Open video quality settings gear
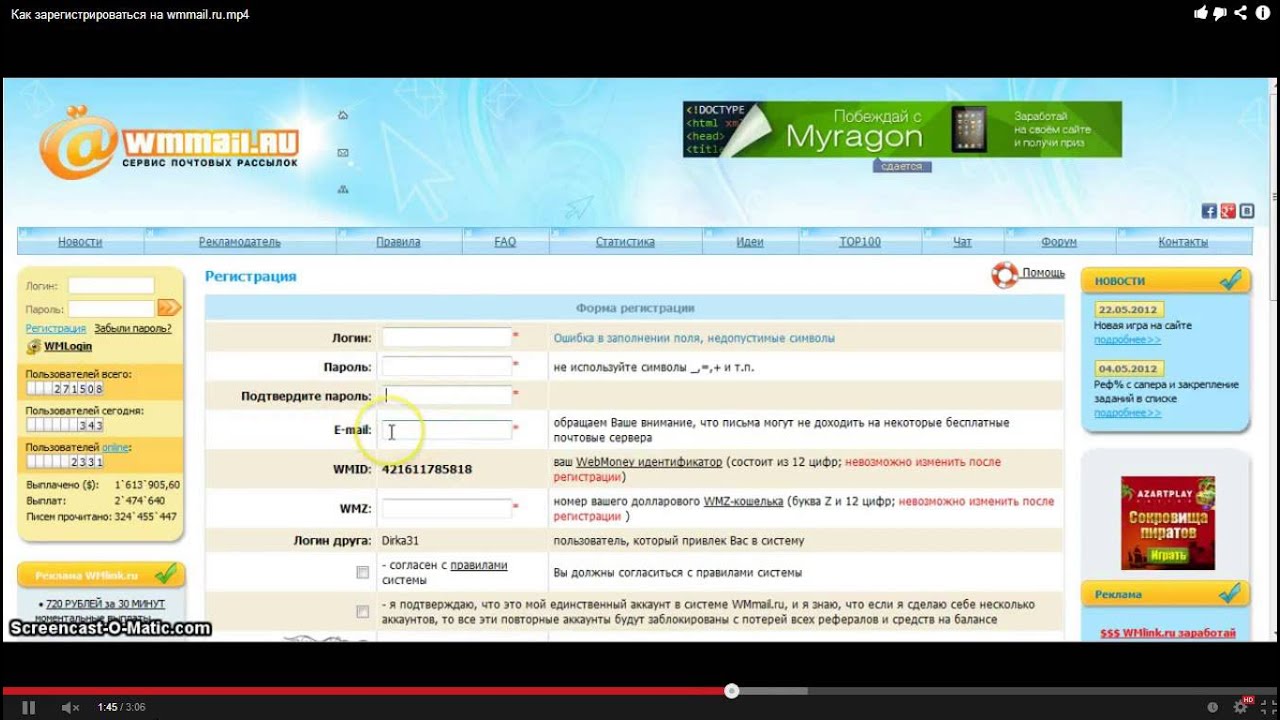This screenshot has width=1280, height=720. (1241, 707)
